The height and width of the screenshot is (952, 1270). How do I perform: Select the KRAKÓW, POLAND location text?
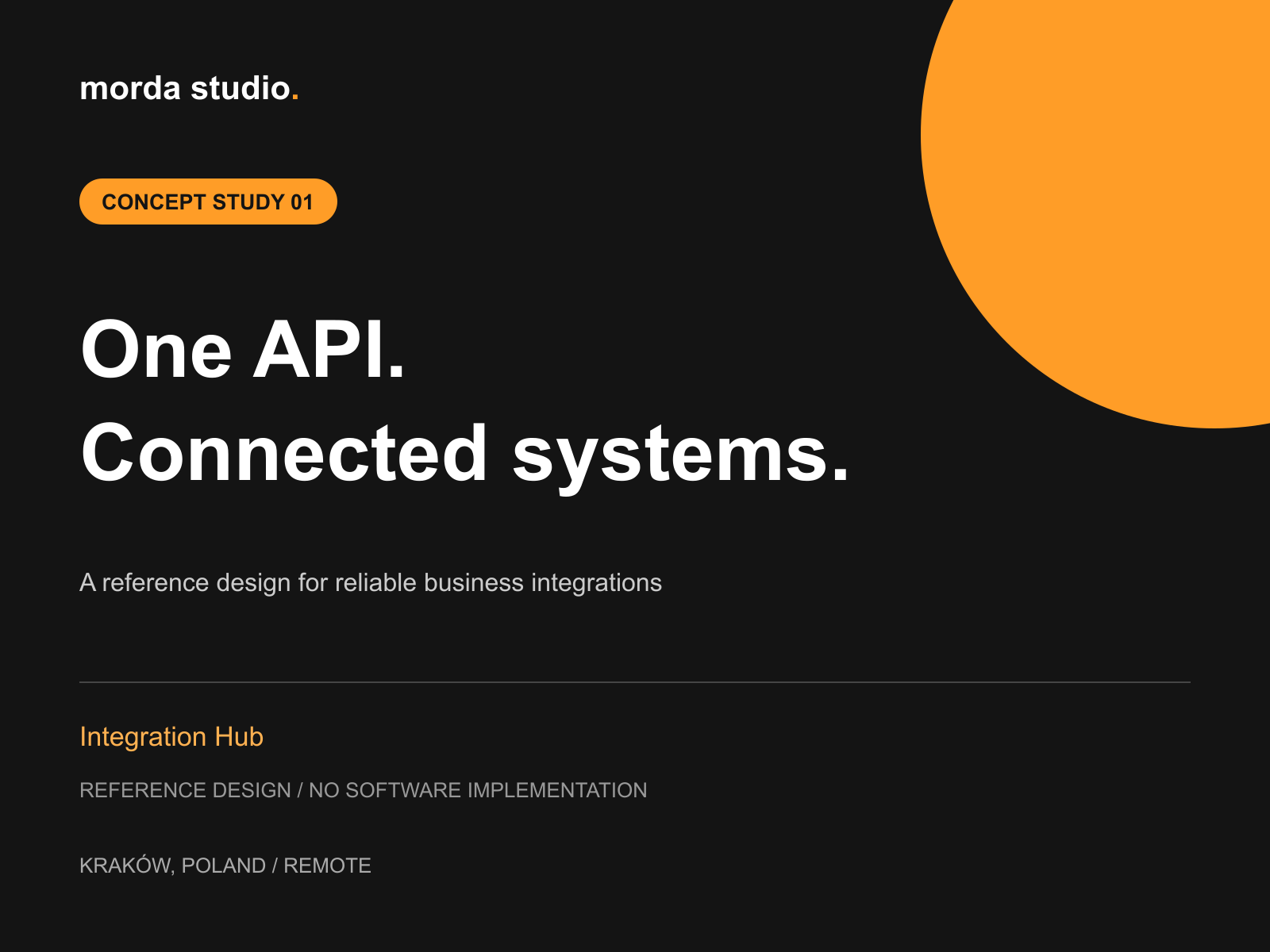click(x=172, y=865)
